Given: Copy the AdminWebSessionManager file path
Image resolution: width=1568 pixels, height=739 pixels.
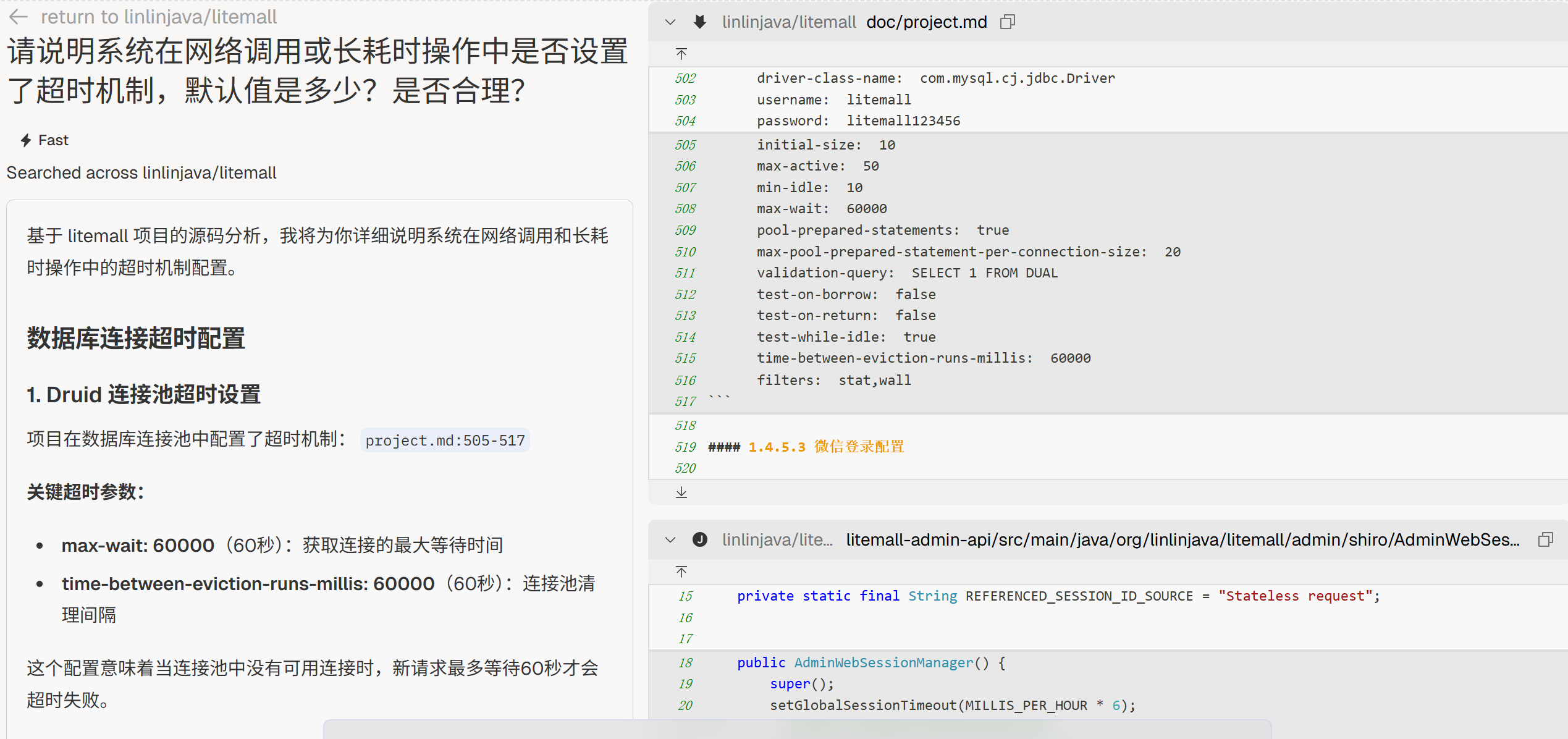Looking at the screenshot, I should point(1546,540).
